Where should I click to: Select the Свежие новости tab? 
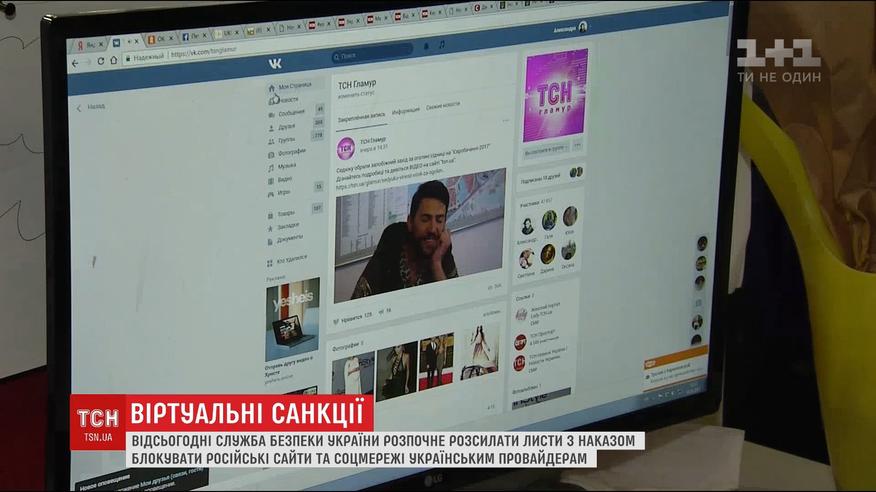[443, 106]
